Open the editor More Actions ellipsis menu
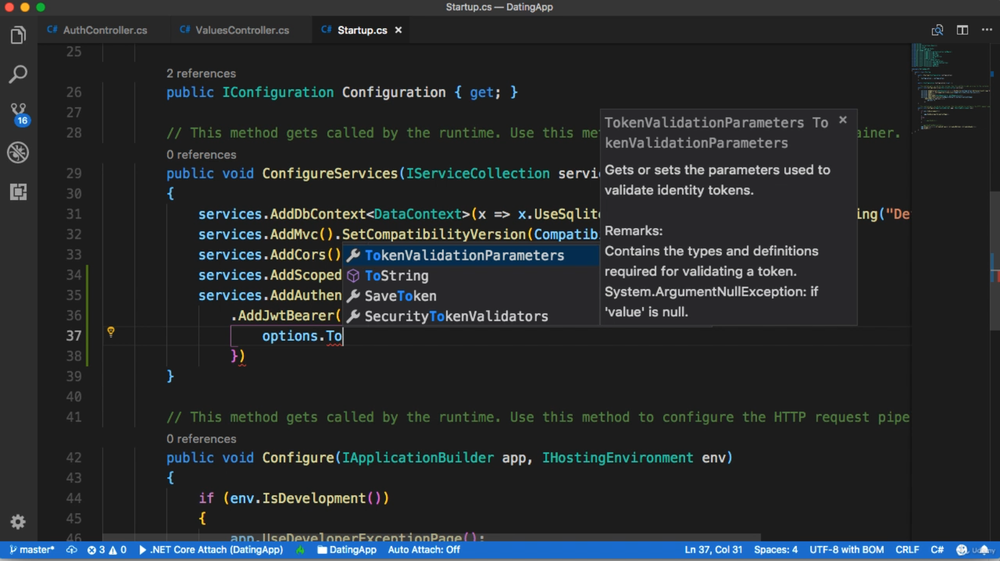The image size is (1000, 561). [x=986, y=30]
